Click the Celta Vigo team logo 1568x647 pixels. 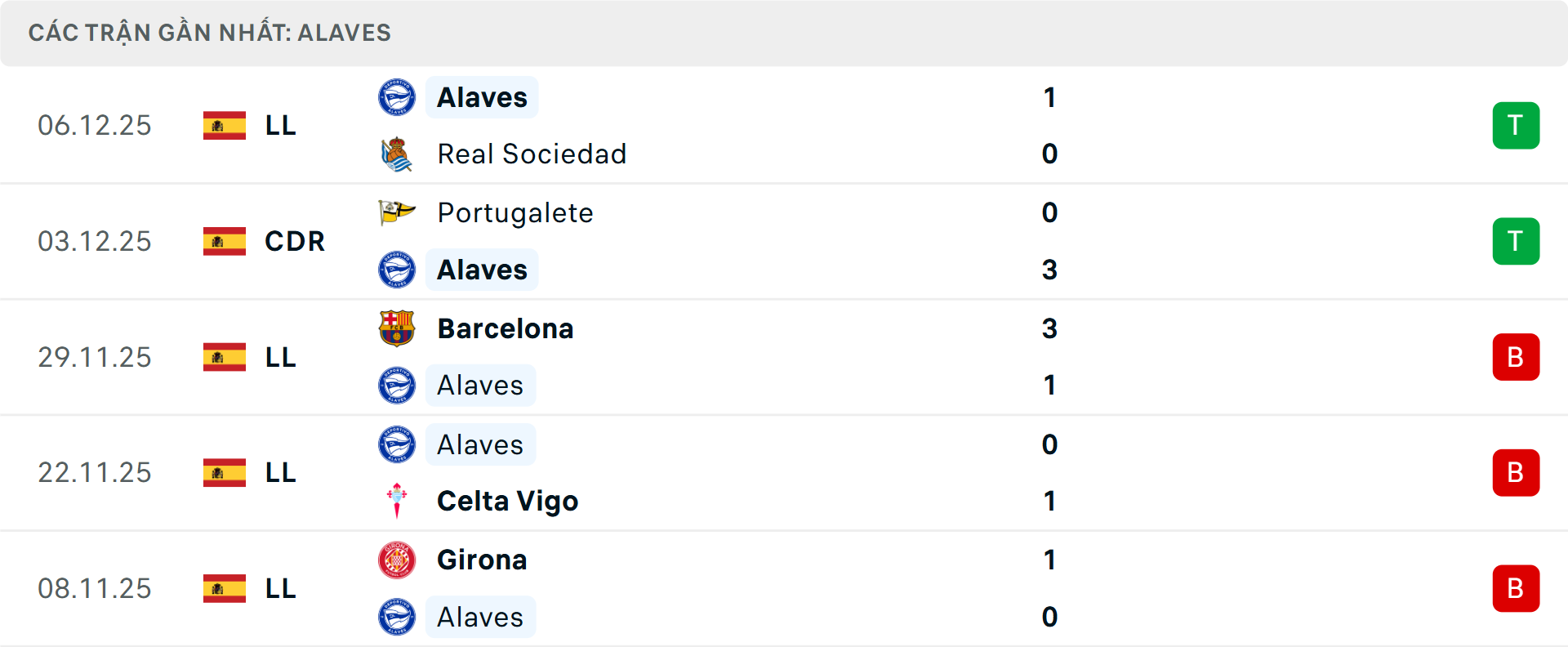click(x=397, y=501)
